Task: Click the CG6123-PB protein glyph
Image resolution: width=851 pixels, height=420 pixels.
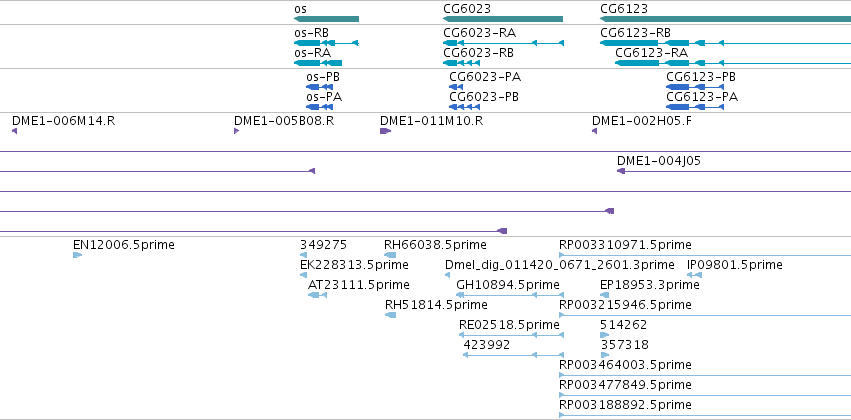Action: tap(695, 87)
